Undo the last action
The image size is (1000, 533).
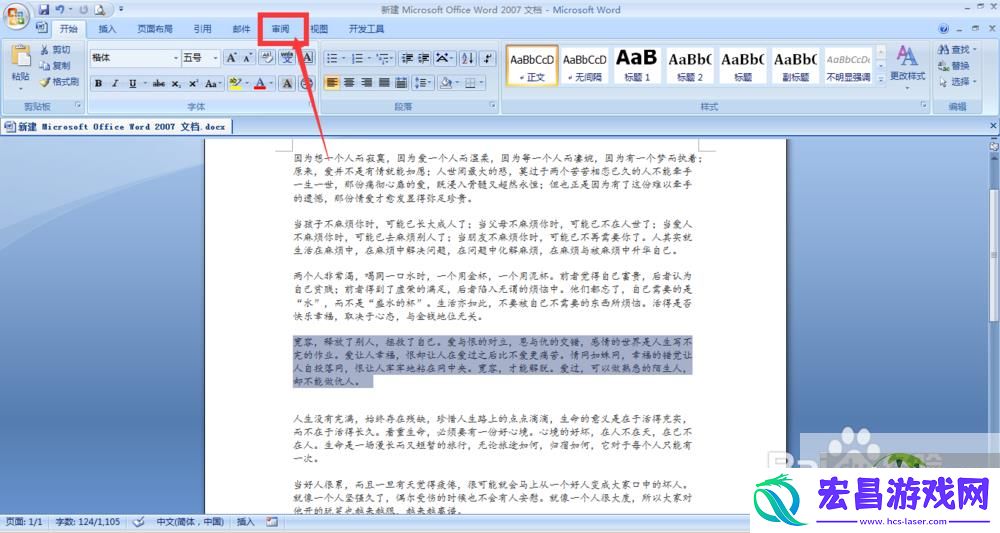tap(60, 10)
